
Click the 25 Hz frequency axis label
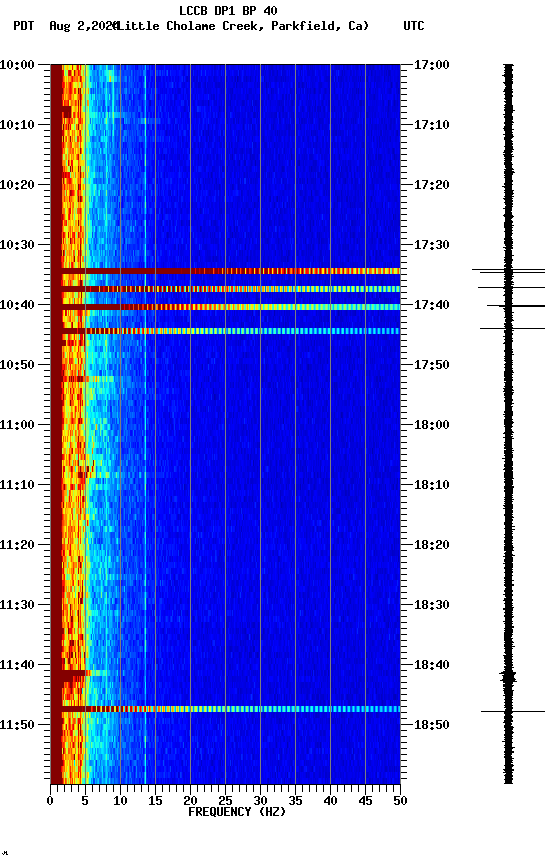[x=225, y=801]
